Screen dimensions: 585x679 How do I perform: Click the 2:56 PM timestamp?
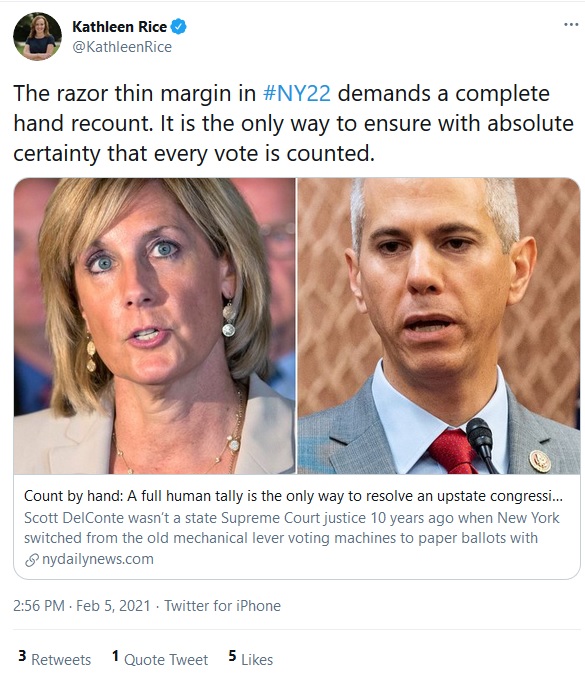click(x=39, y=606)
